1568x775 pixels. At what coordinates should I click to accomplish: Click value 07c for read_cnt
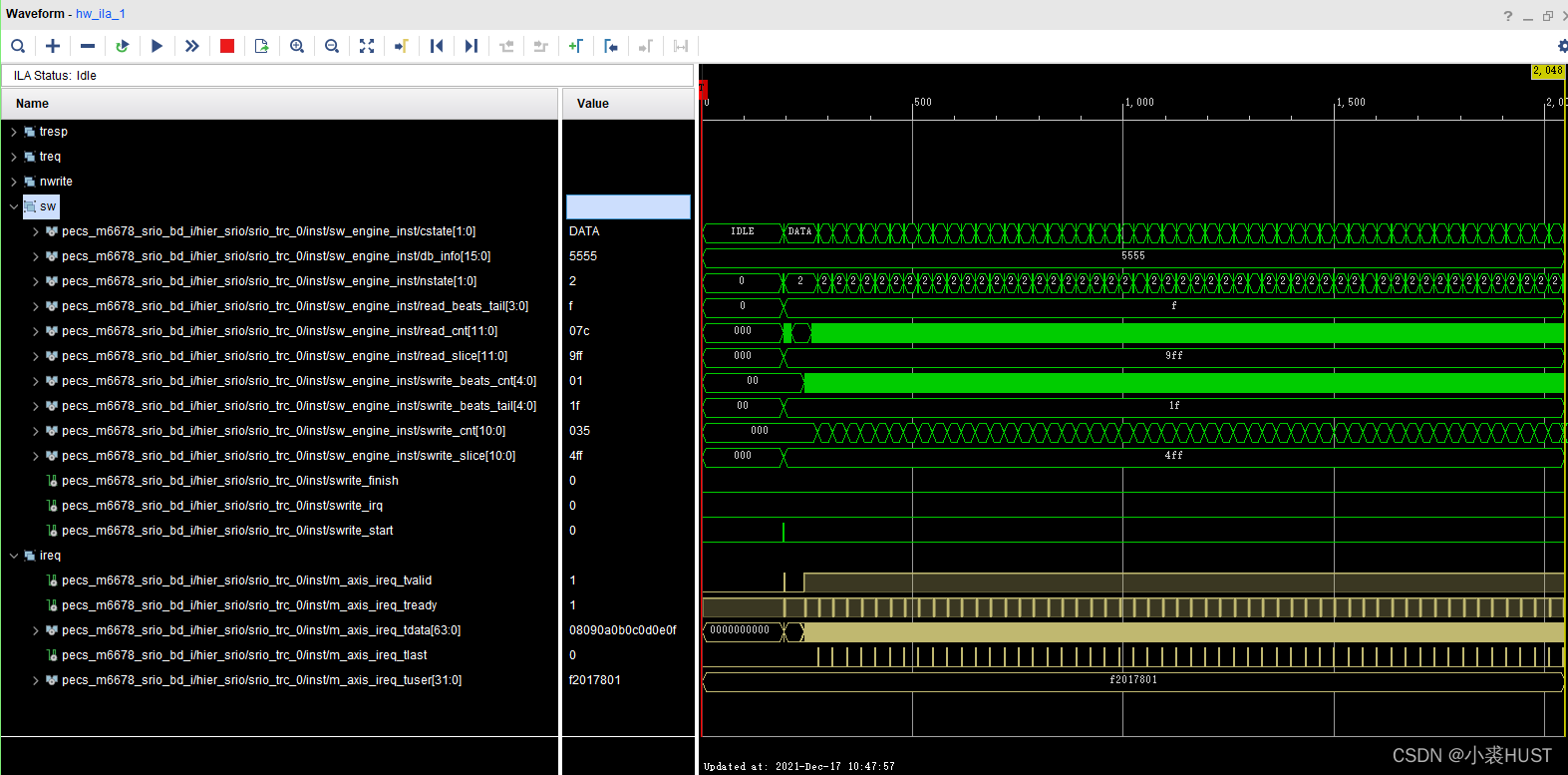pyautogui.click(x=579, y=331)
